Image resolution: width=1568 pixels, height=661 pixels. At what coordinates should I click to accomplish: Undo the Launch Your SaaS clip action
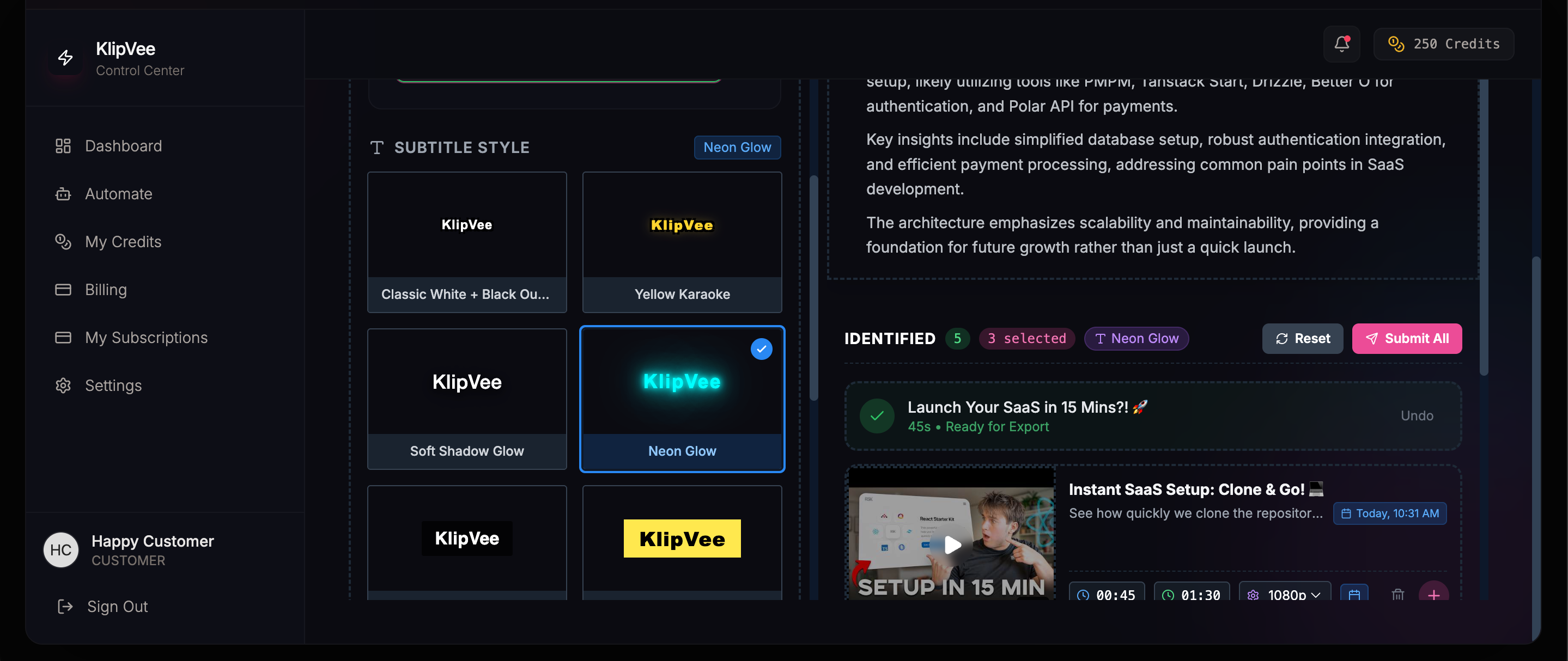(1417, 415)
